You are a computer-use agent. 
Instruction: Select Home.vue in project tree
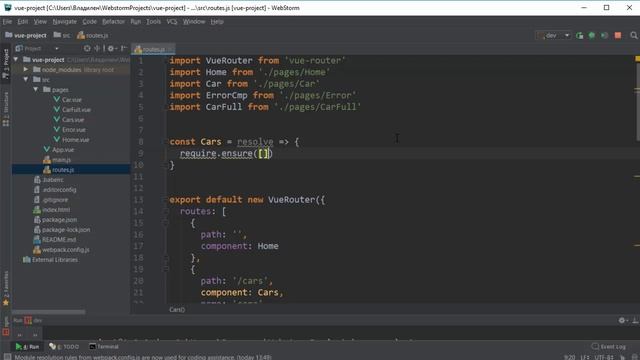[71, 140]
